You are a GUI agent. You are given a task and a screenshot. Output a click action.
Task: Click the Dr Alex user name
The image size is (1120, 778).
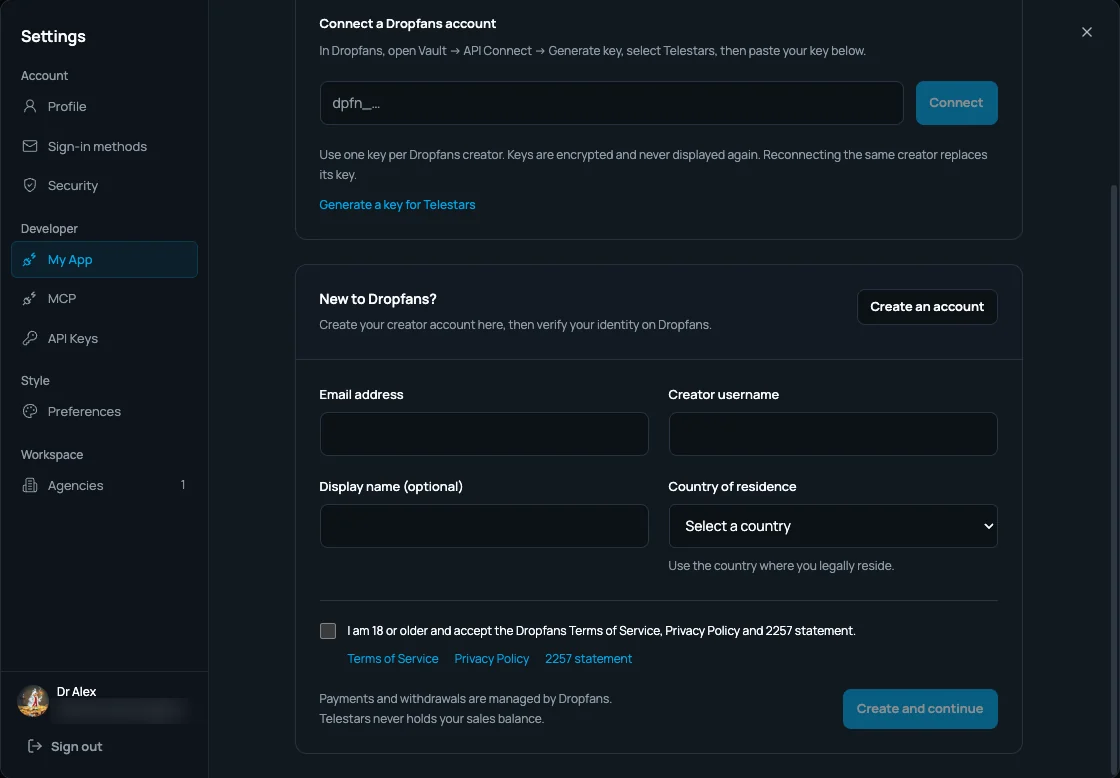tap(76, 692)
